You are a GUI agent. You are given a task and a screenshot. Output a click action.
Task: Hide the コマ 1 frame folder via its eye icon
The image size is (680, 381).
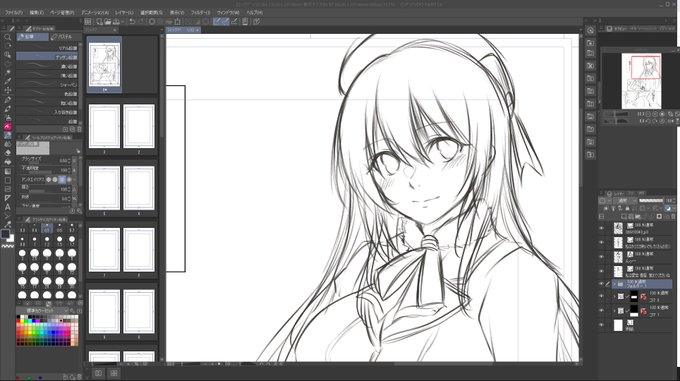point(602,311)
